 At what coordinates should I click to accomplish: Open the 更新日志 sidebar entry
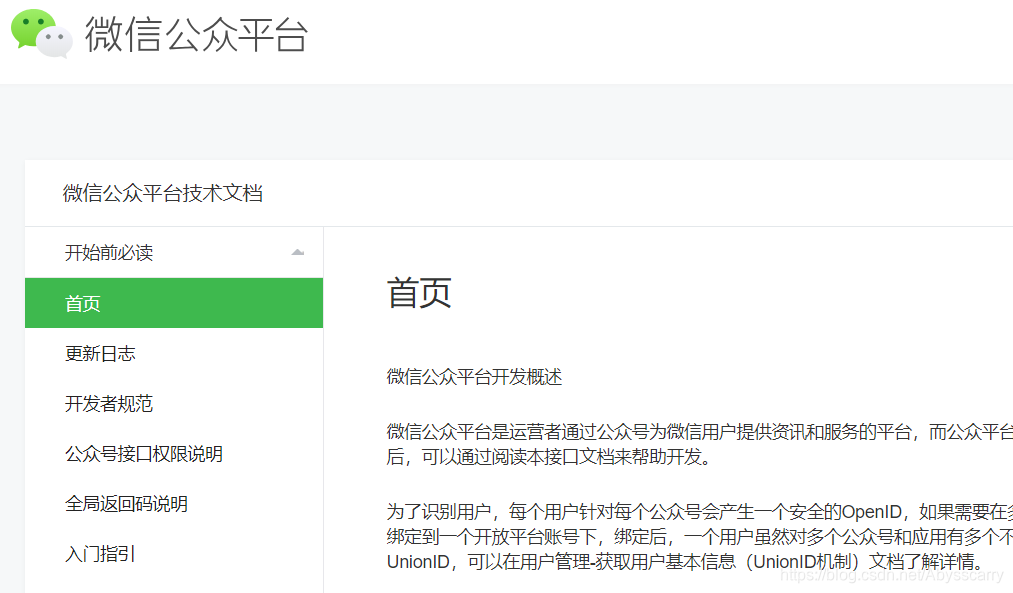pyautogui.click(x=103, y=353)
